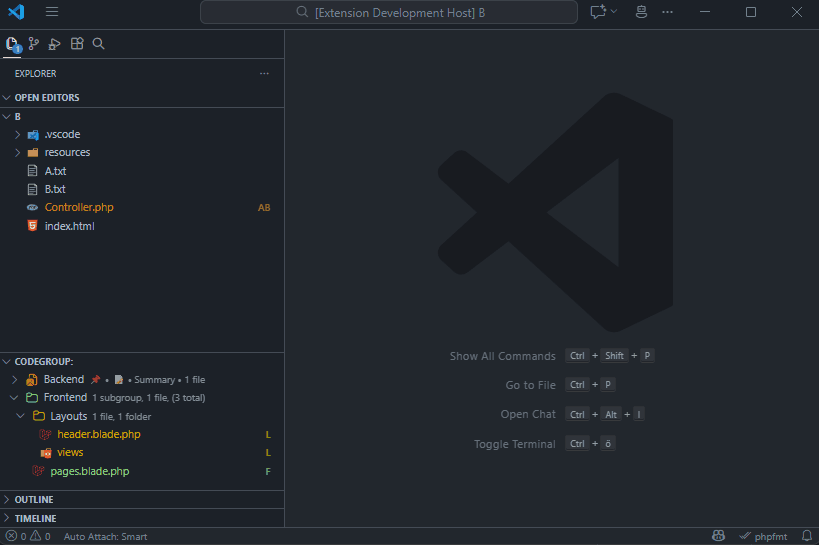Open notifications bell in status bar
The image size is (819, 545).
pyautogui.click(x=807, y=536)
